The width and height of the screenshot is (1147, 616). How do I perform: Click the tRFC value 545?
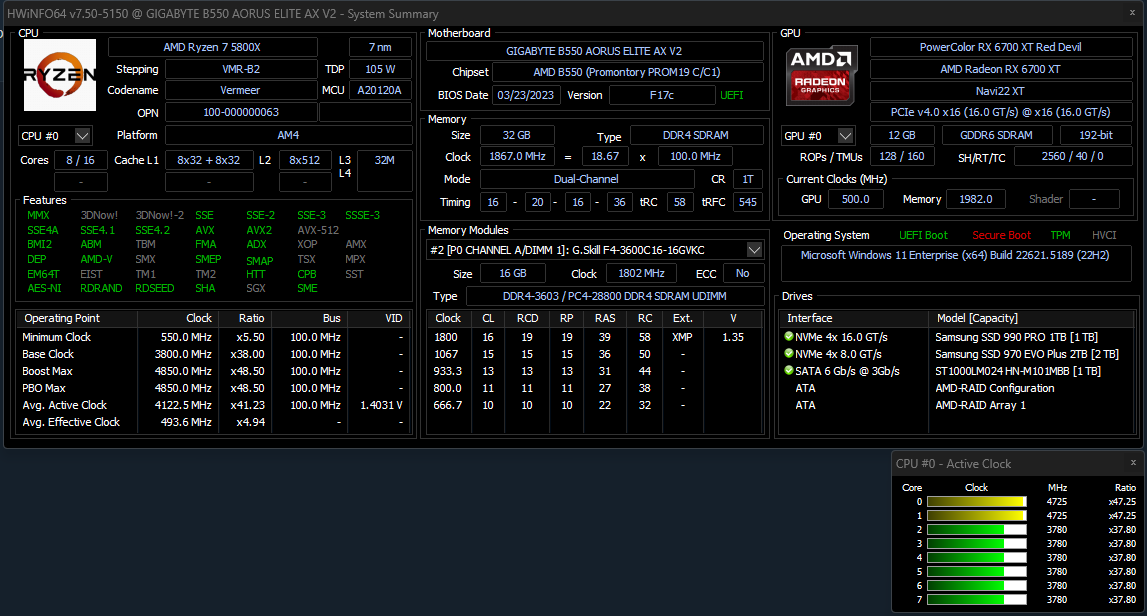(x=748, y=202)
